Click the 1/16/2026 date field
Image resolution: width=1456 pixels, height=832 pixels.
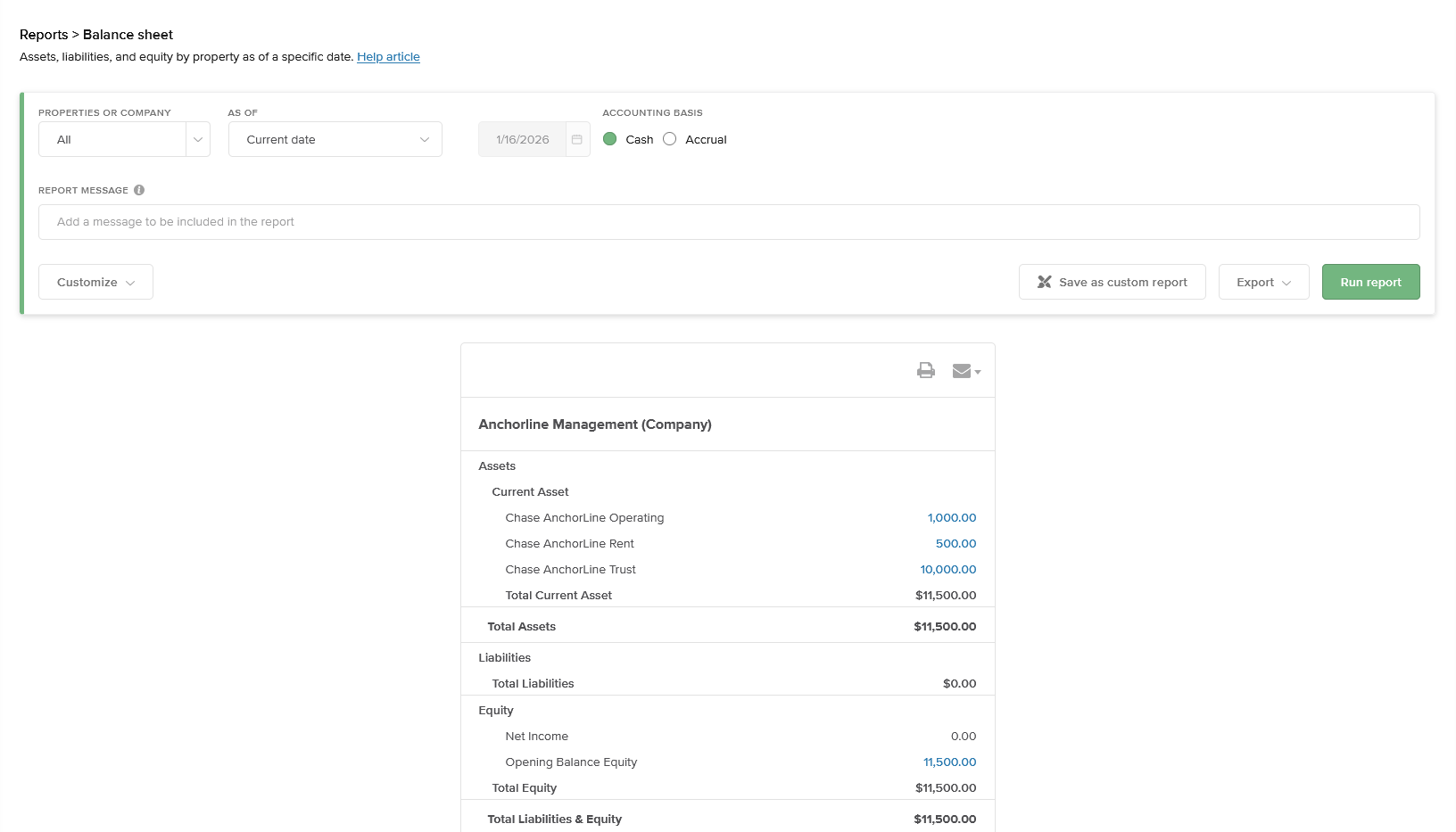pyautogui.click(x=522, y=139)
